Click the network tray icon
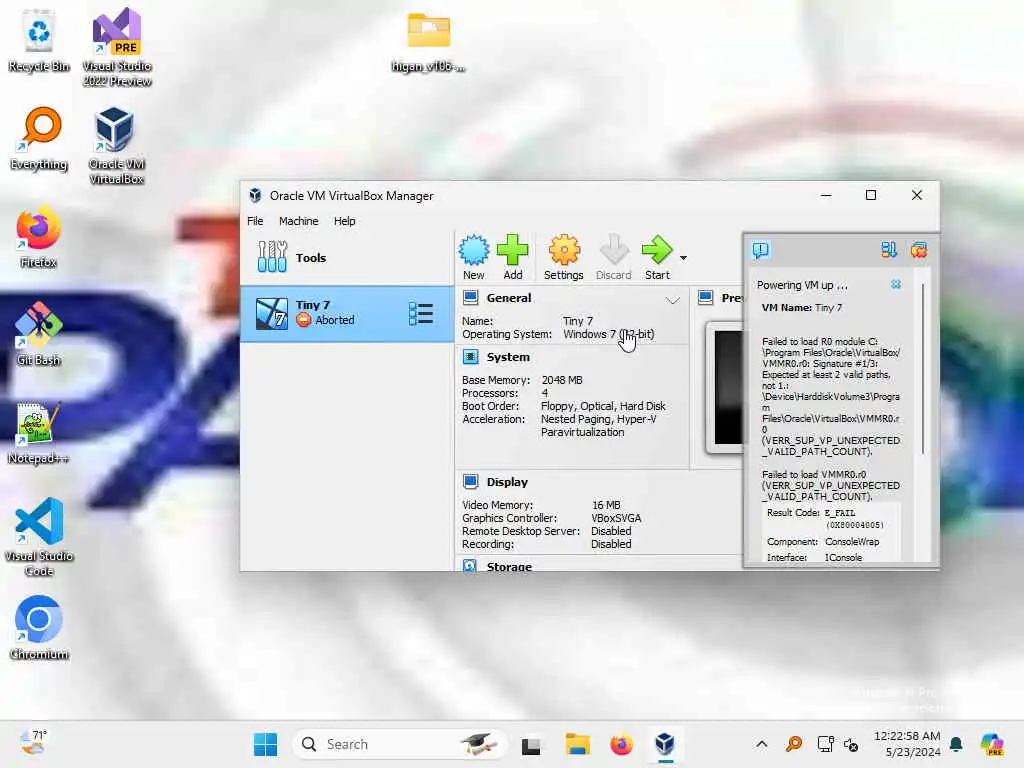The height and width of the screenshot is (768, 1024). pyautogui.click(x=825, y=744)
